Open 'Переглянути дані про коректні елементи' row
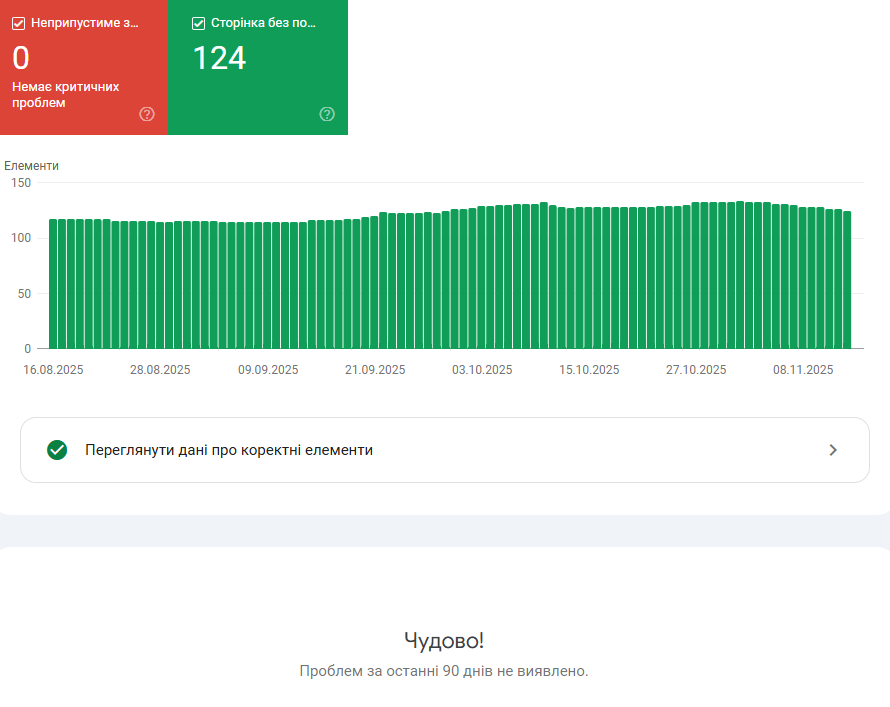 pos(445,450)
